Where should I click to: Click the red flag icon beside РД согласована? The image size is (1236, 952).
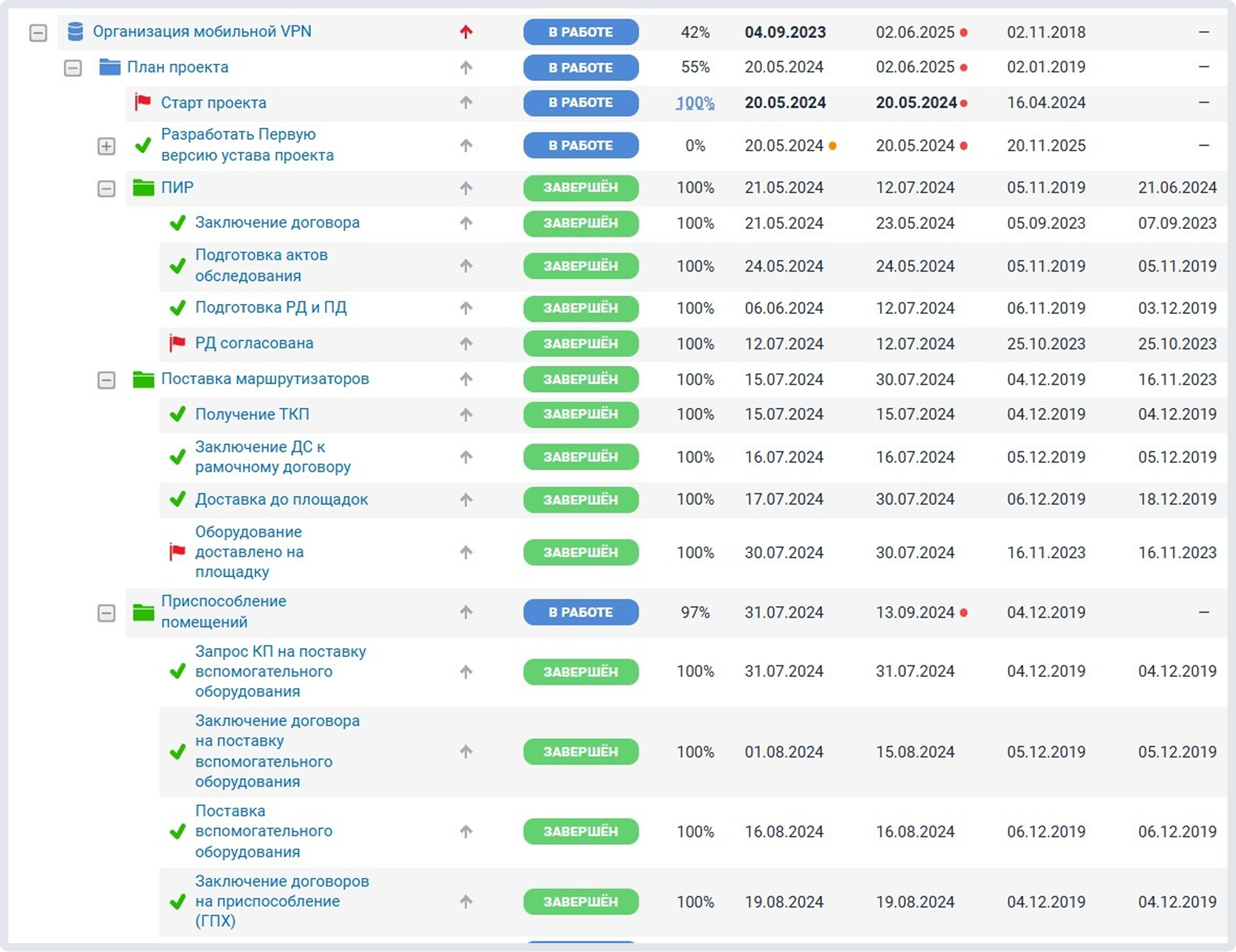click(177, 343)
